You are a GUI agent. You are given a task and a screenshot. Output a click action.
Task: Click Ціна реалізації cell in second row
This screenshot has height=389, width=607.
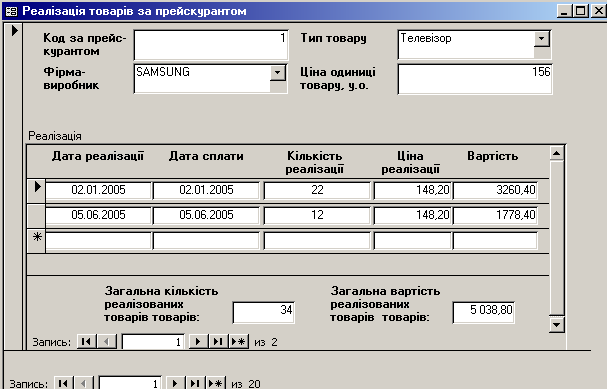click(413, 215)
